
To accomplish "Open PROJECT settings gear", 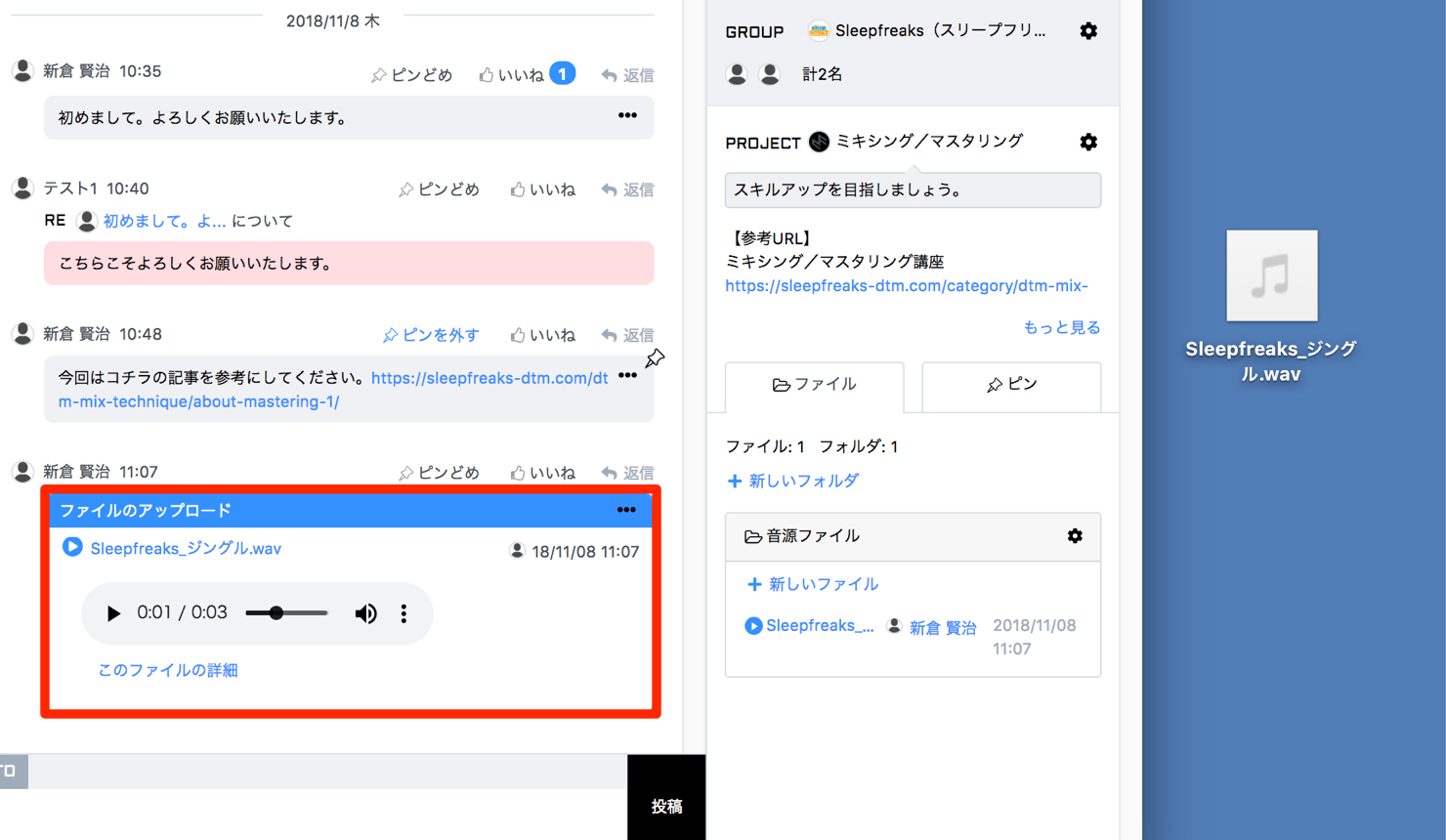I will [x=1088, y=142].
